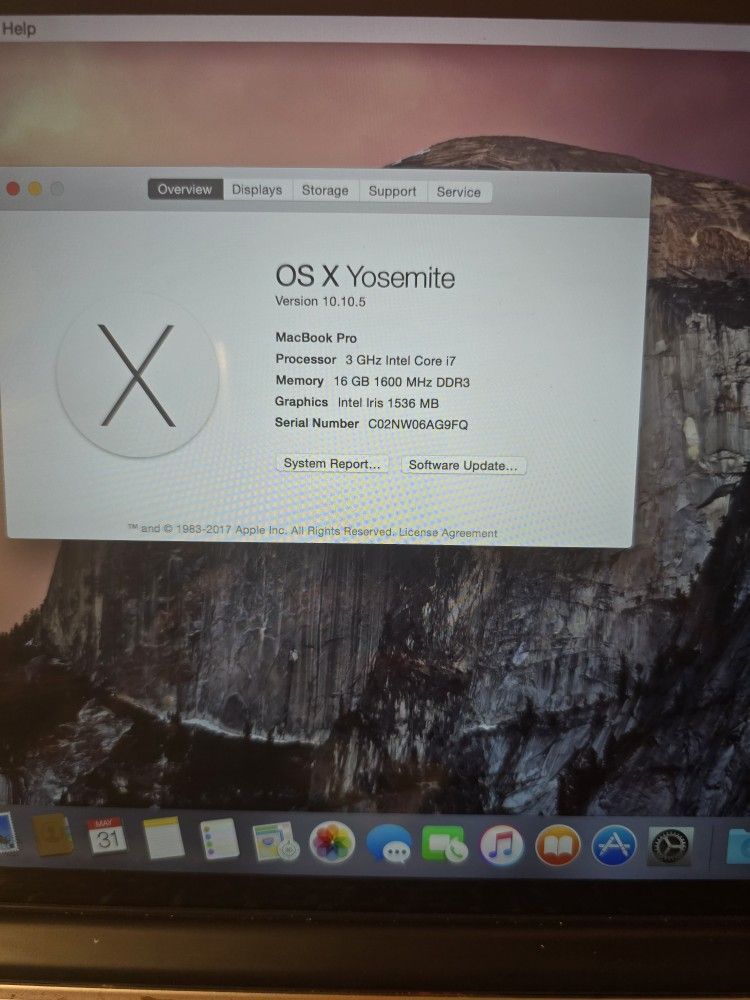Viewport: 750px width, 1000px height.
Task: Click the Processor 3 GHz Intel Core i7 text
Action: [365, 360]
